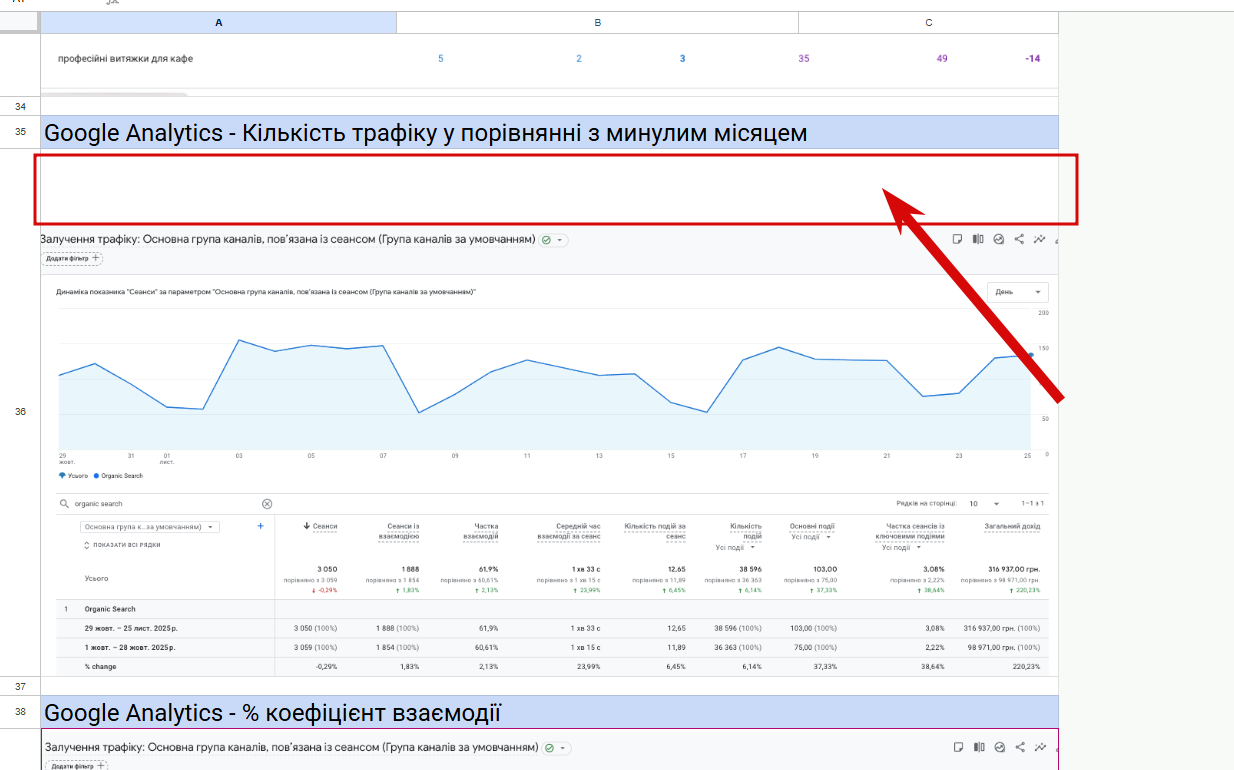Click the share icon in the first traffic report
The height and width of the screenshot is (770, 1234).
[x=1019, y=239]
